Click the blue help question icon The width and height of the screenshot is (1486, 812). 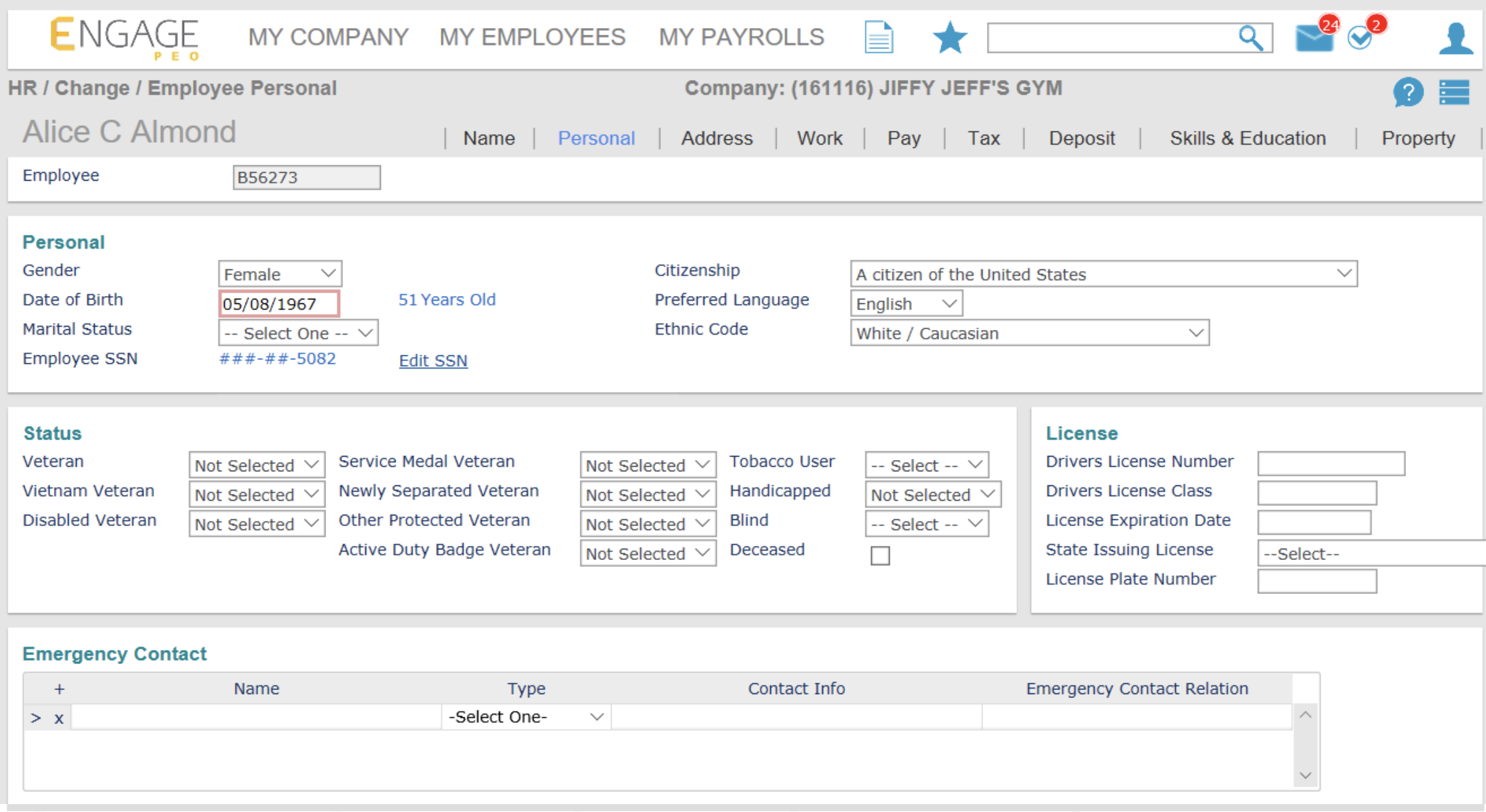(1408, 92)
